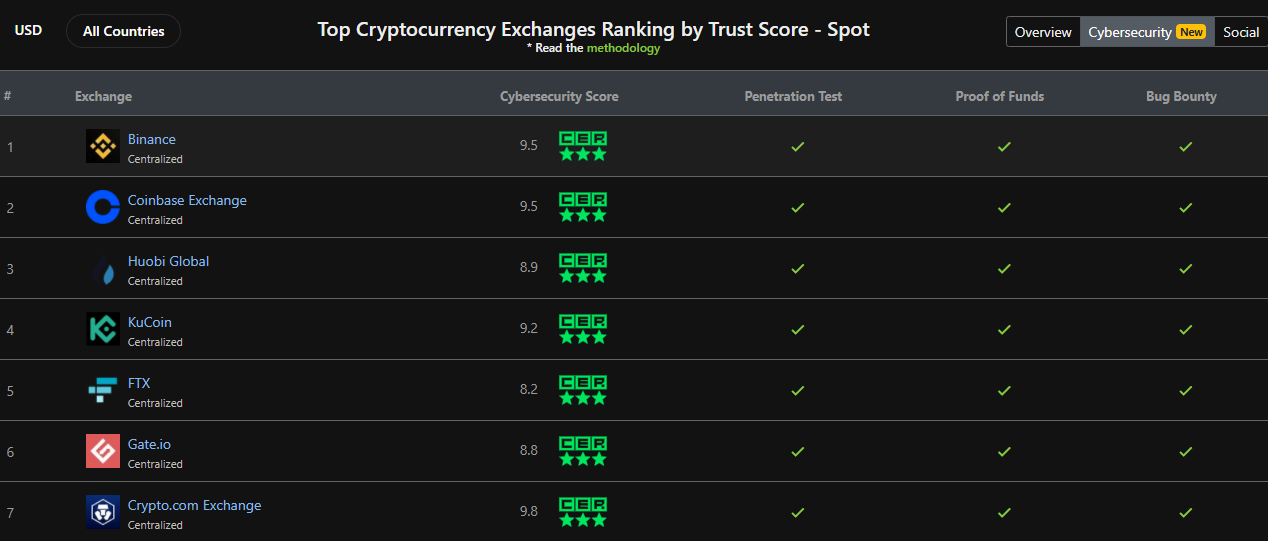Open the FTX exchange link

point(139,383)
